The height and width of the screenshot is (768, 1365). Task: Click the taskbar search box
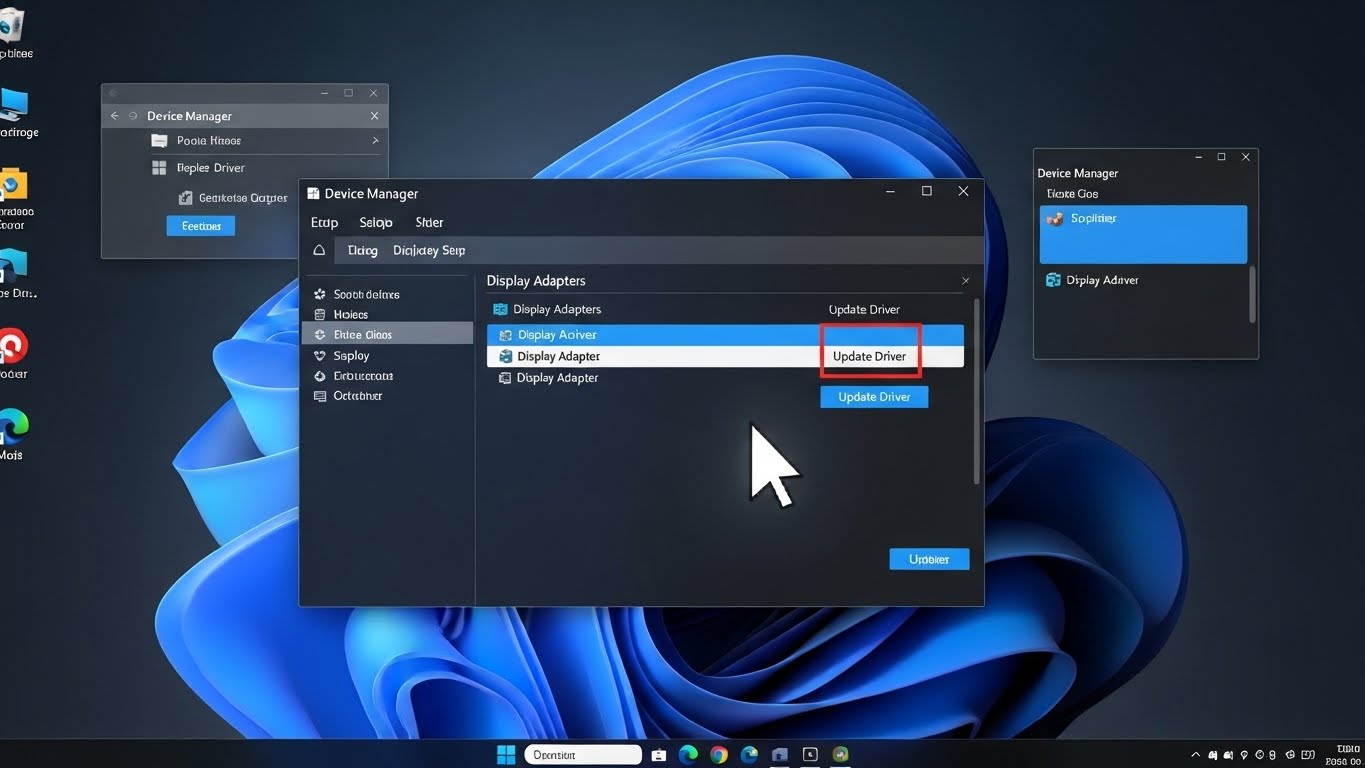click(582, 755)
